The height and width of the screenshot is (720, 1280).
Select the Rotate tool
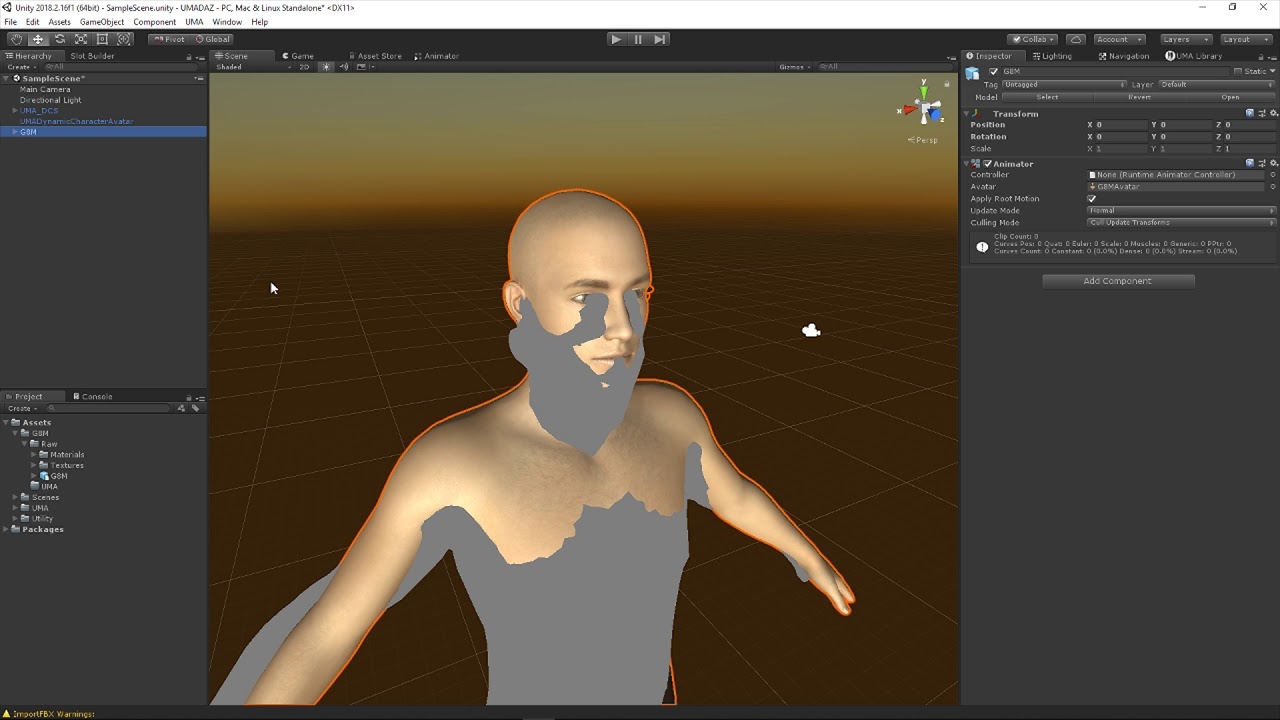pyautogui.click(x=59, y=39)
